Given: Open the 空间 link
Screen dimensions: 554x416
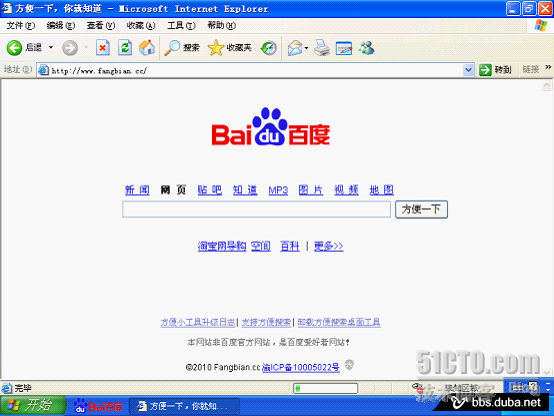Looking at the screenshot, I should tap(261, 246).
